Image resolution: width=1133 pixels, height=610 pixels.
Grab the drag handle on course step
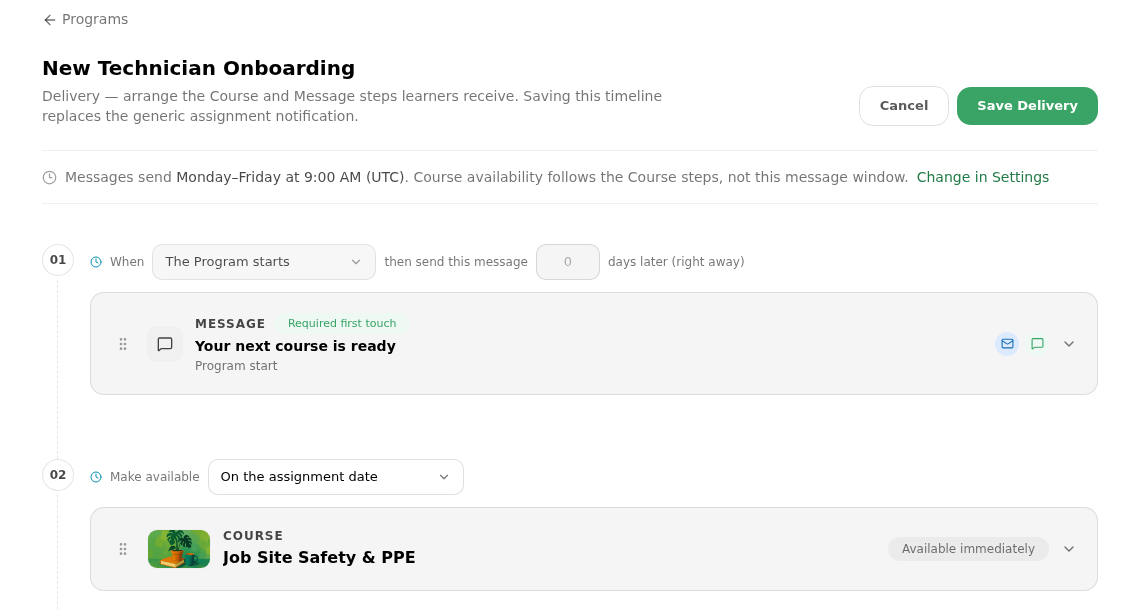coord(123,549)
